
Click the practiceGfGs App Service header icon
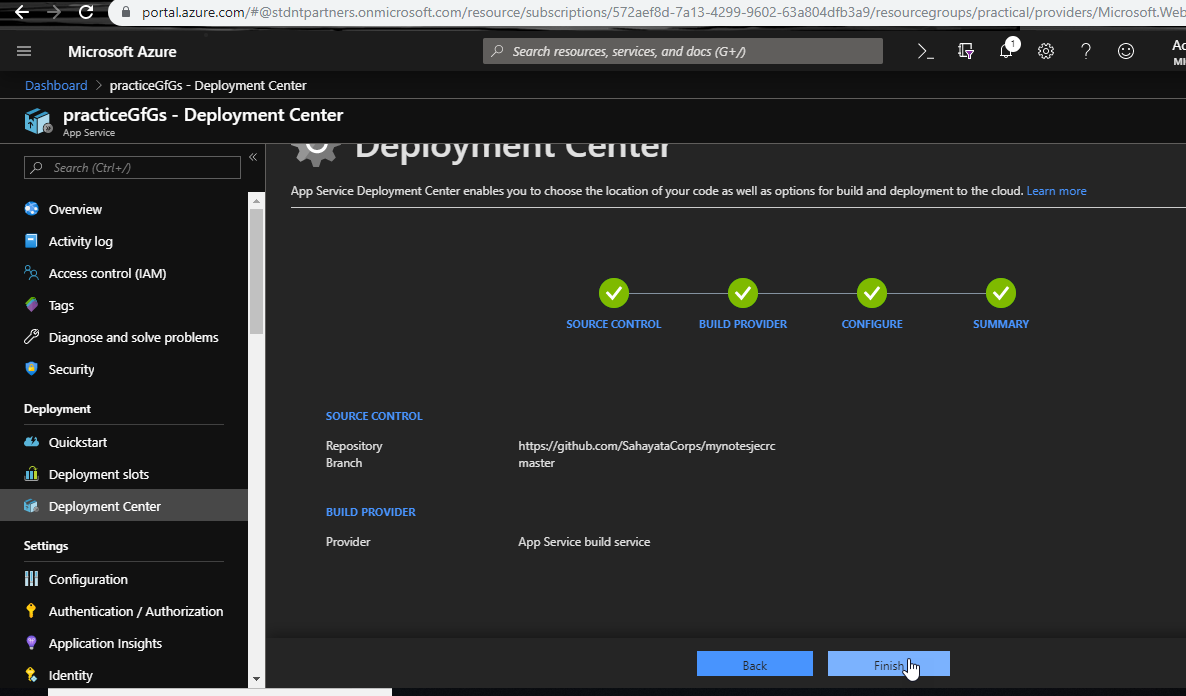point(37,121)
